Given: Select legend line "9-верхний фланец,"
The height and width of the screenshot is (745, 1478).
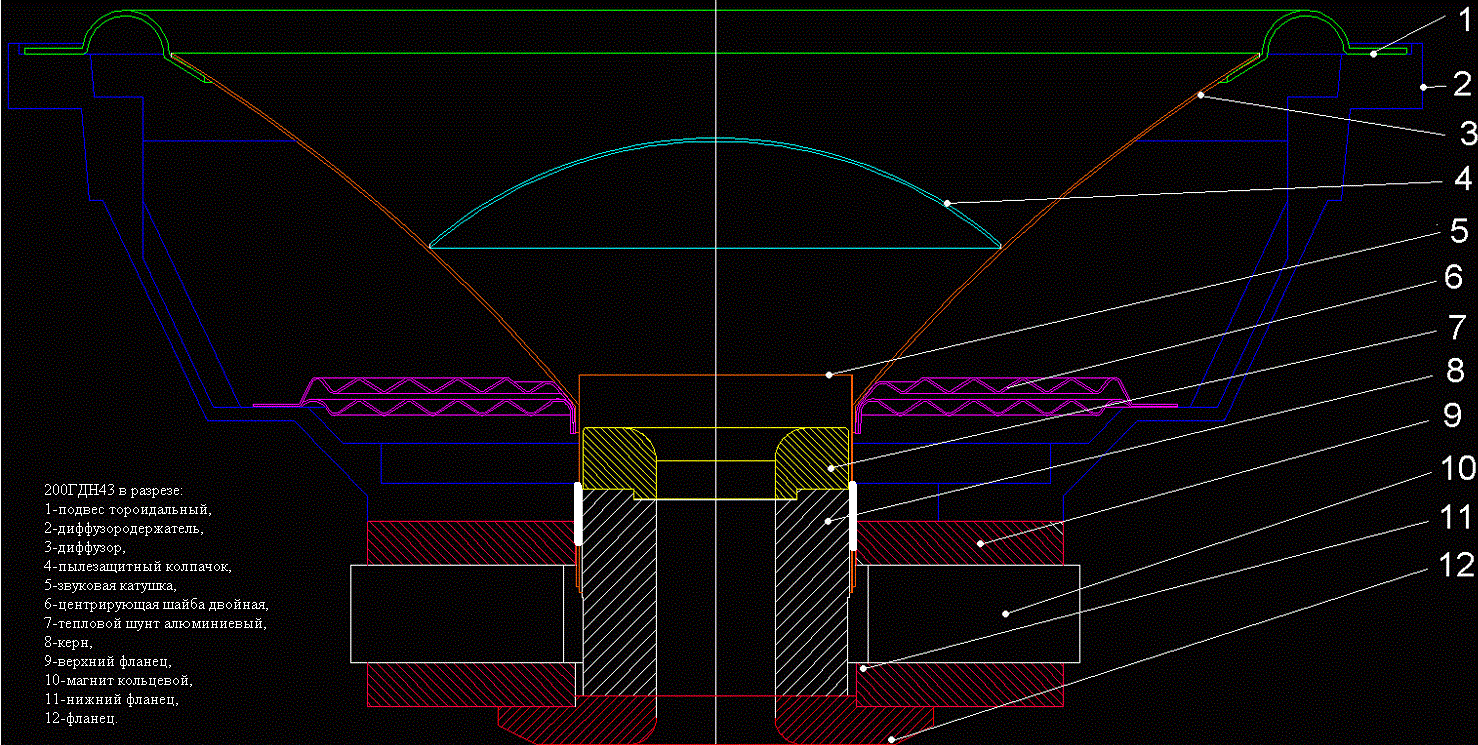Looking at the screenshot, I should (109, 661).
